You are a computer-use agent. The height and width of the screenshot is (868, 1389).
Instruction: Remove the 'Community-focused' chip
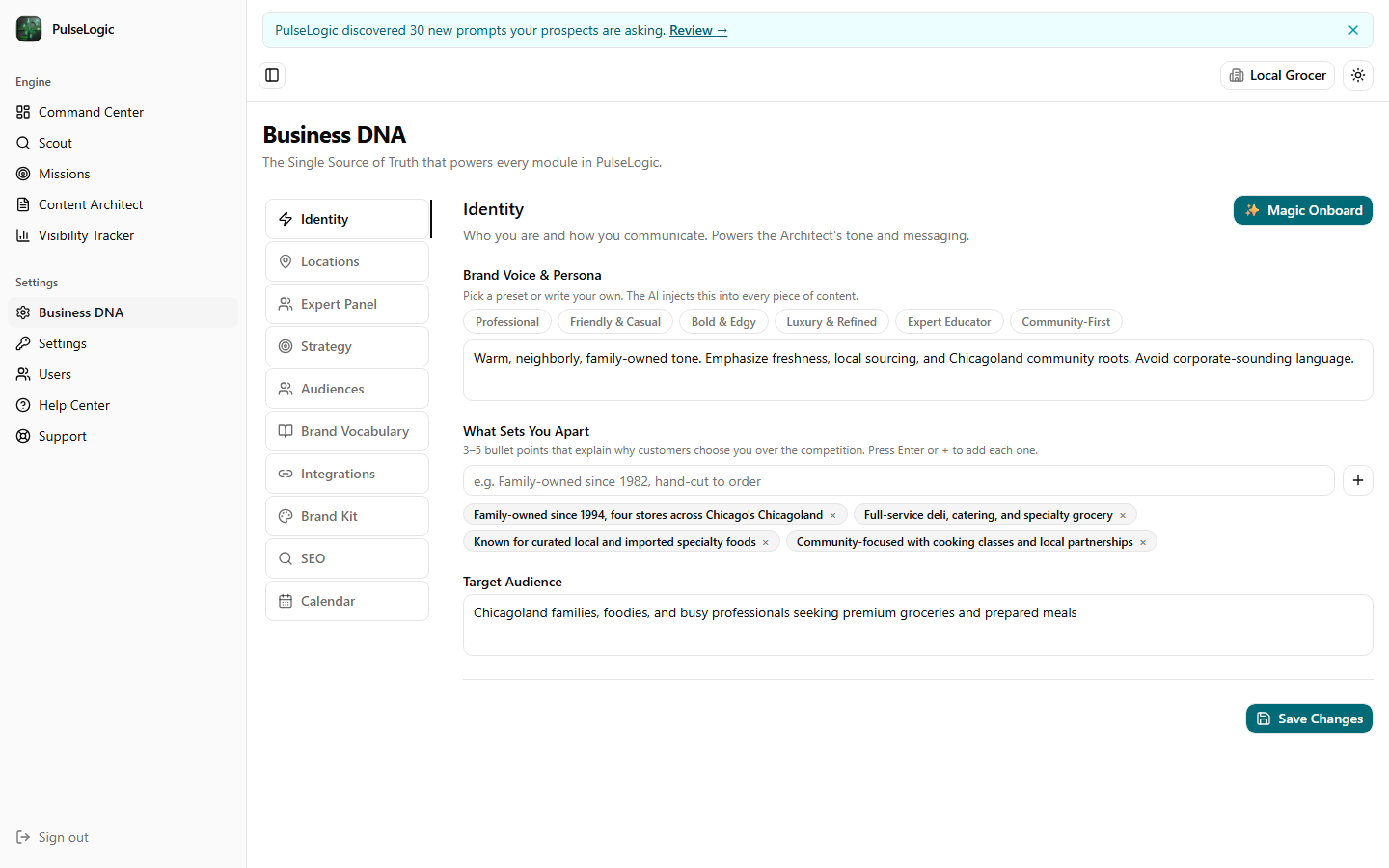[1143, 543]
